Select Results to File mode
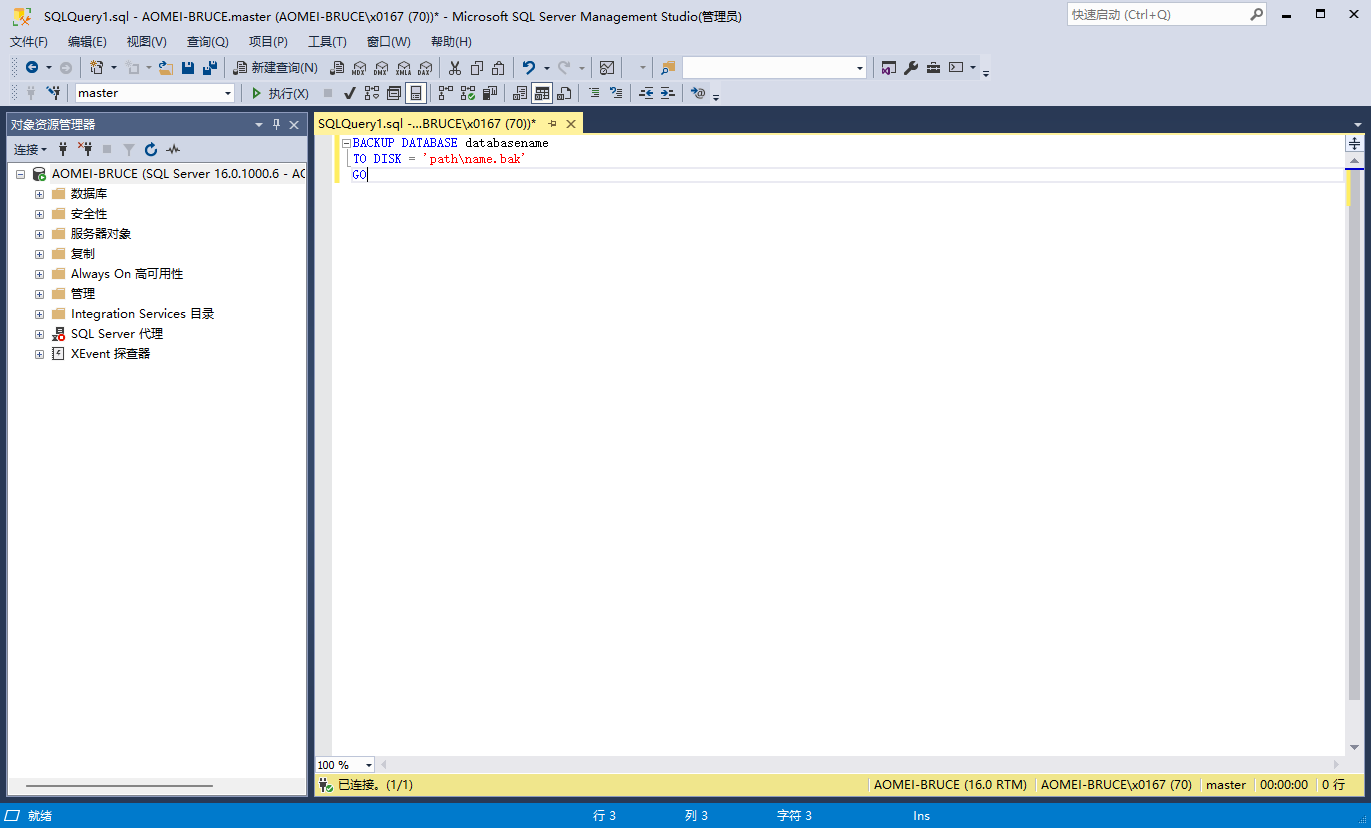The width and height of the screenshot is (1371, 828). 564,93
